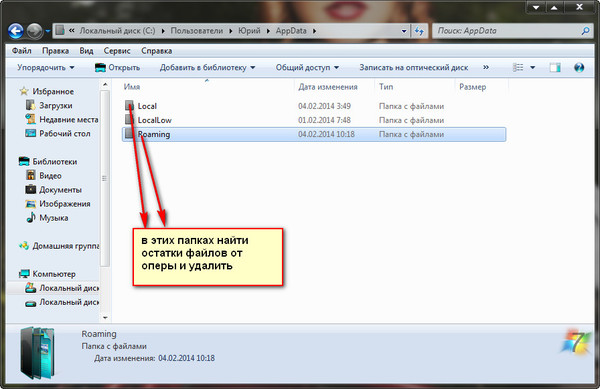600x389 pixels.
Task: Click the Forward navigation arrow
Action: [34, 31]
